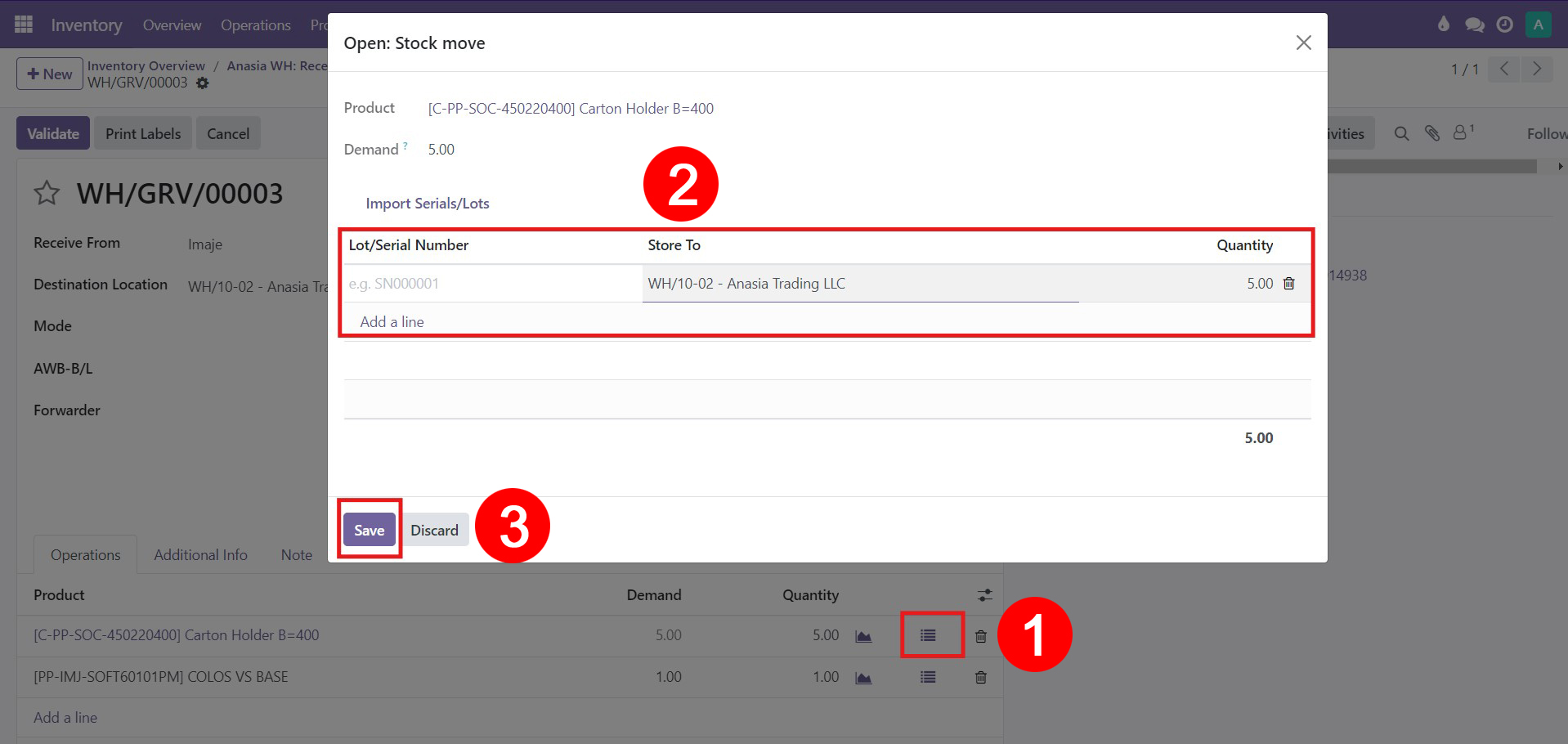This screenshot has width=1568, height=744.
Task: Open detailed operations for COLOS VS BASE
Action: point(928,677)
